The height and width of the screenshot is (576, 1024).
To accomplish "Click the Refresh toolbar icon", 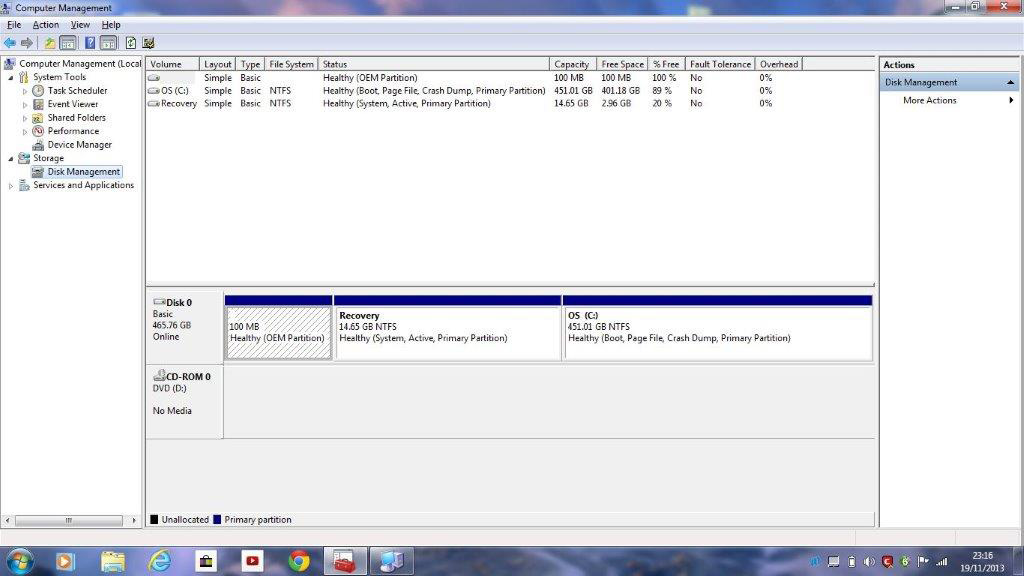I will pos(131,43).
